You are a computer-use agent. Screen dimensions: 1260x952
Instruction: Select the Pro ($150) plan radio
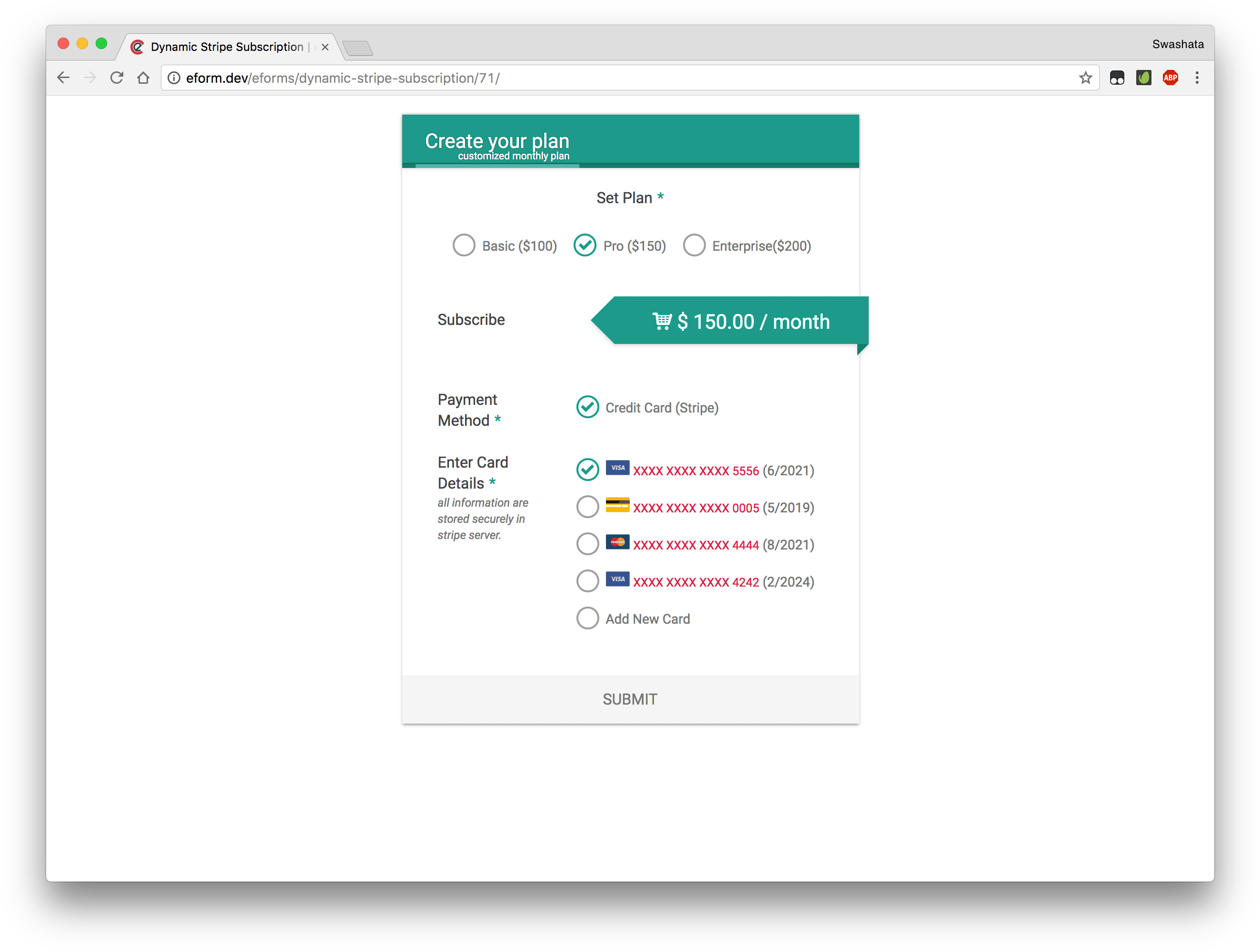[x=585, y=245]
